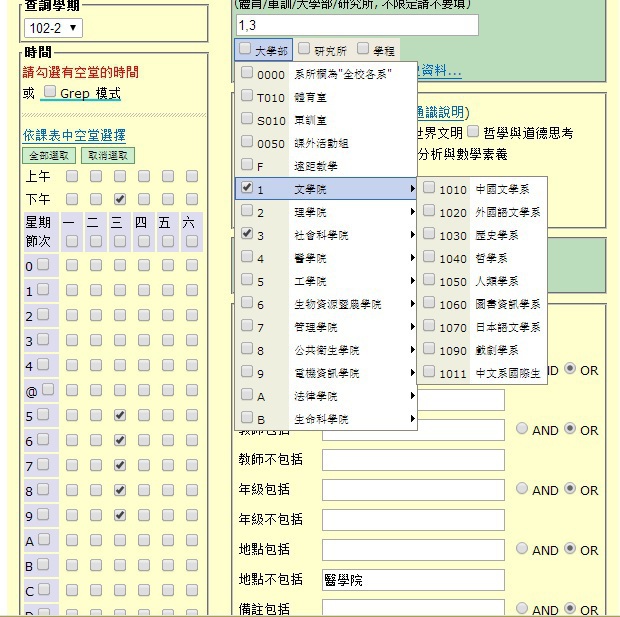The image size is (620, 617).
Task: Choose 1020 外國語文學系 in submenu
Action: (482, 212)
